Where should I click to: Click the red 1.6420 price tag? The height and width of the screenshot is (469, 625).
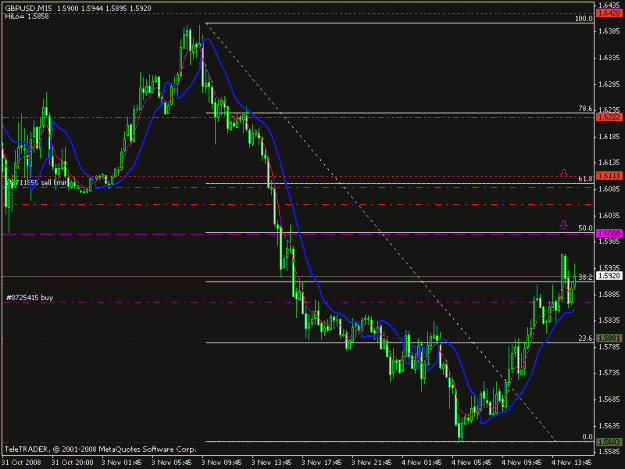[x=609, y=14]
